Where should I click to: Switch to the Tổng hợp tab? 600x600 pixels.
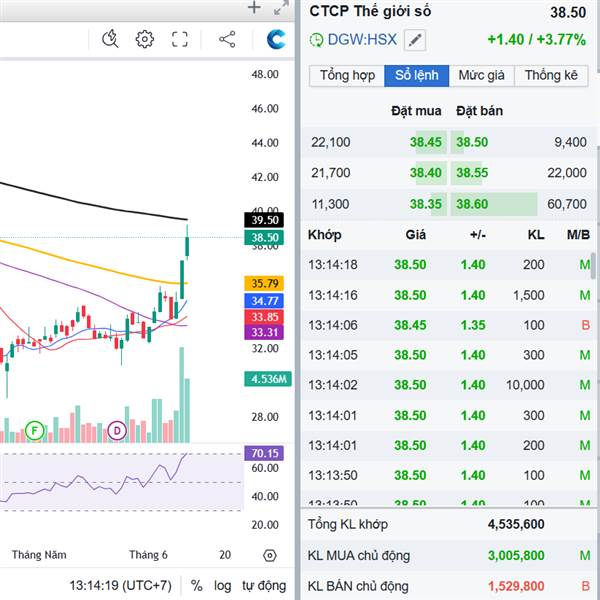[x=347, y=75]
